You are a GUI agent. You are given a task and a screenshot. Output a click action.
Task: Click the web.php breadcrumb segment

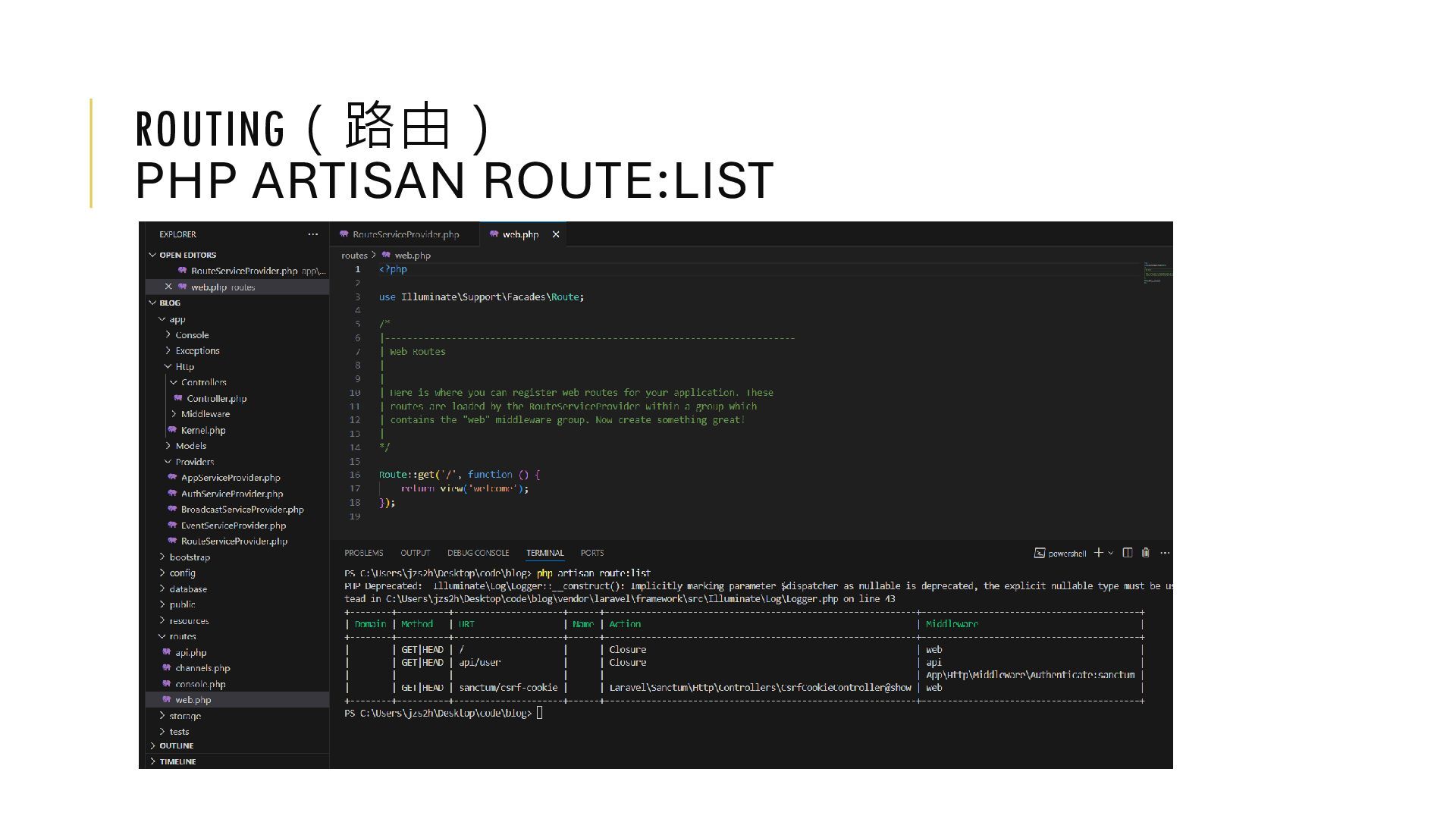coord(412,256)
